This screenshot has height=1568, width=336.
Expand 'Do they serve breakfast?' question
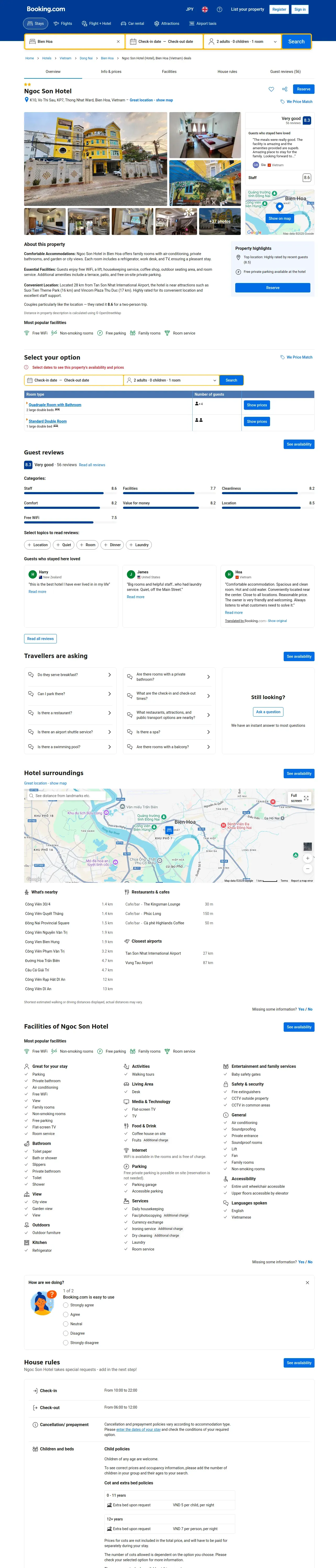click(71, 675)
